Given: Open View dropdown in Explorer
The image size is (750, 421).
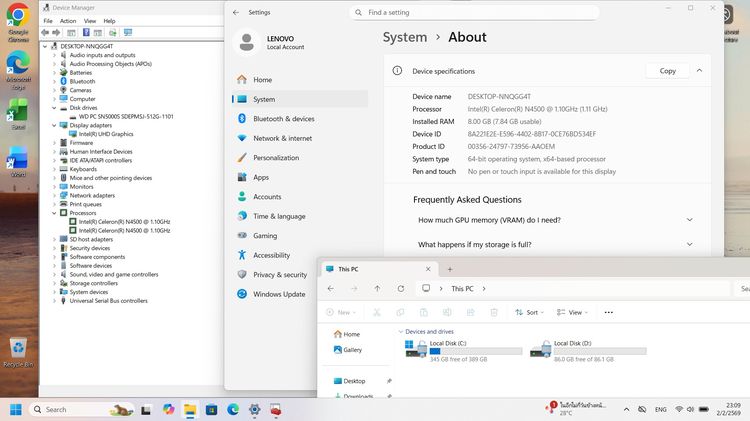Looking at the screenshot, I should point(572,312).
